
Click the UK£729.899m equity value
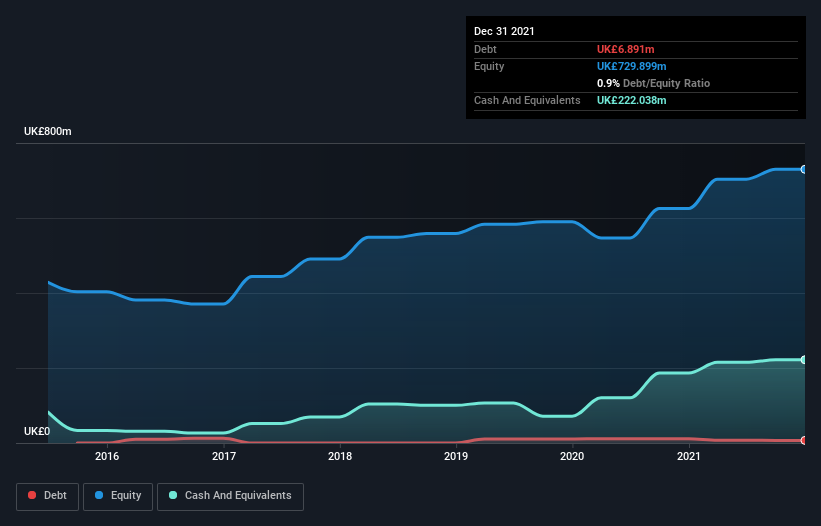(631, 66)
